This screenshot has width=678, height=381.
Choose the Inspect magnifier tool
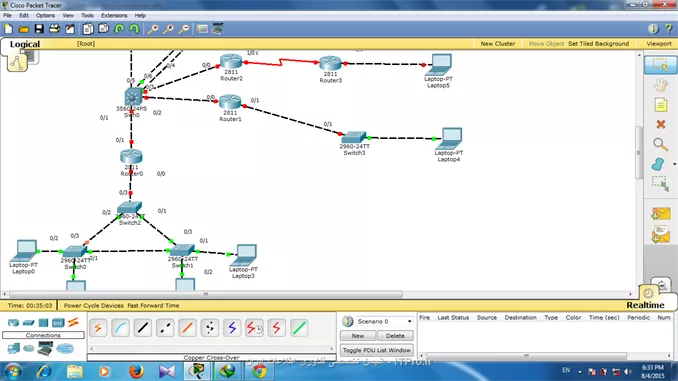(x=660, y=144)
